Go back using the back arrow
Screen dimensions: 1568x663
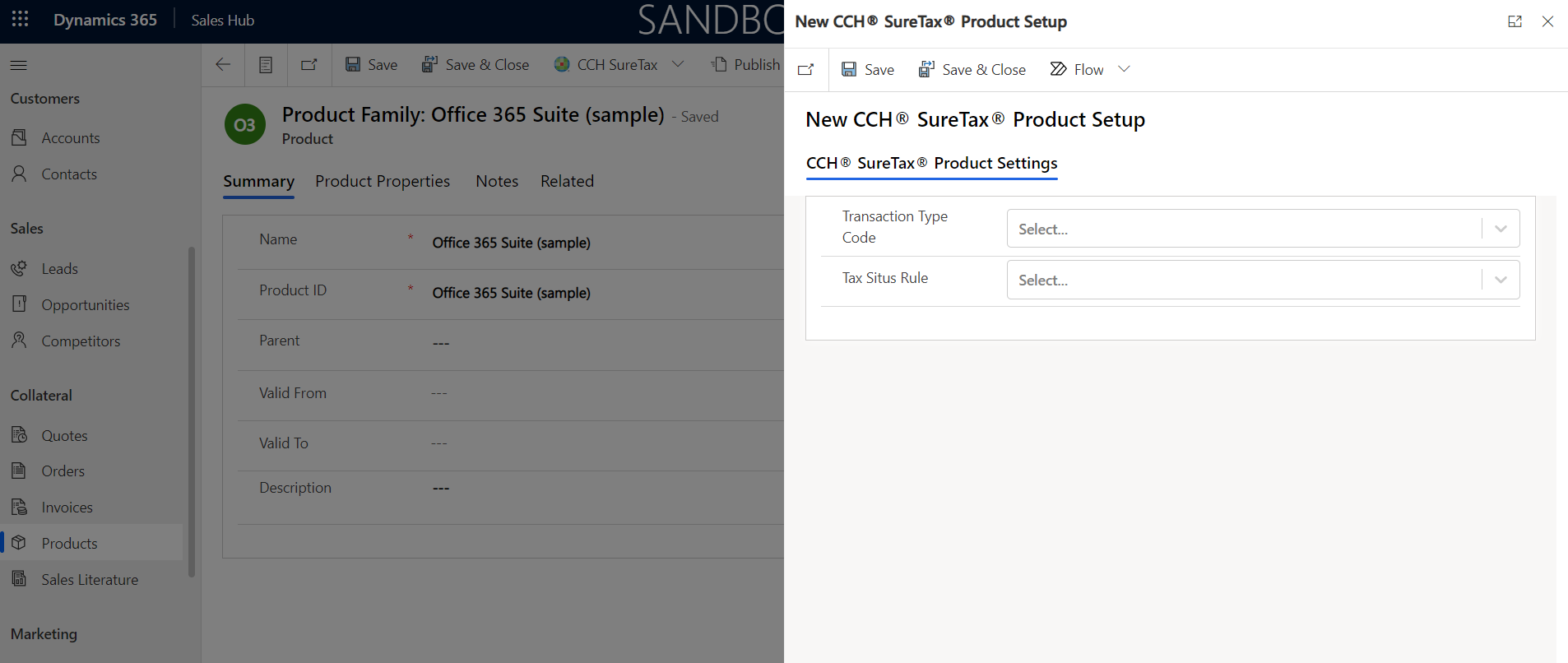223,64
